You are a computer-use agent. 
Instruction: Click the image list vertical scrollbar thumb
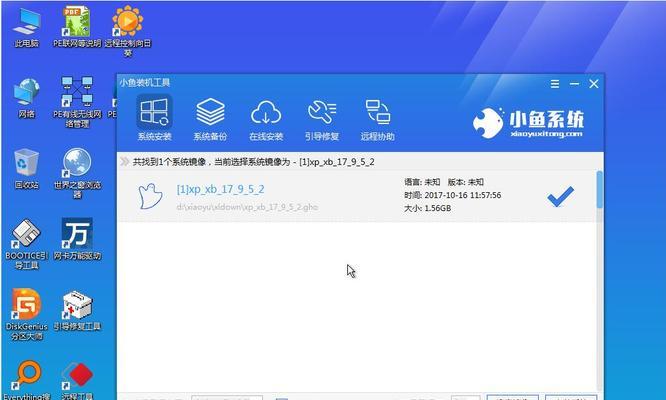click(599, 189)
